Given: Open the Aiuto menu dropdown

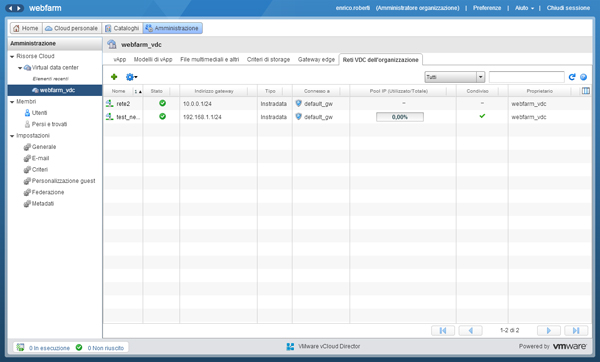Looking at the screenshot, I should pos(524,8).
